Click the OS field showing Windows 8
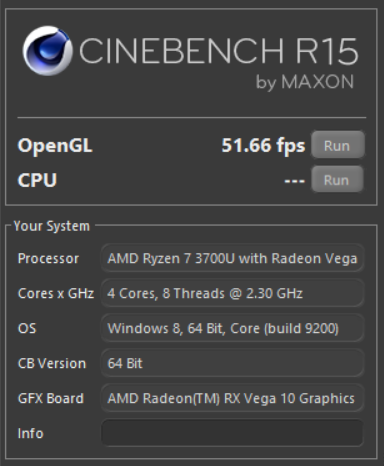This screenshot has height=466, width=384. pos(232,328)
